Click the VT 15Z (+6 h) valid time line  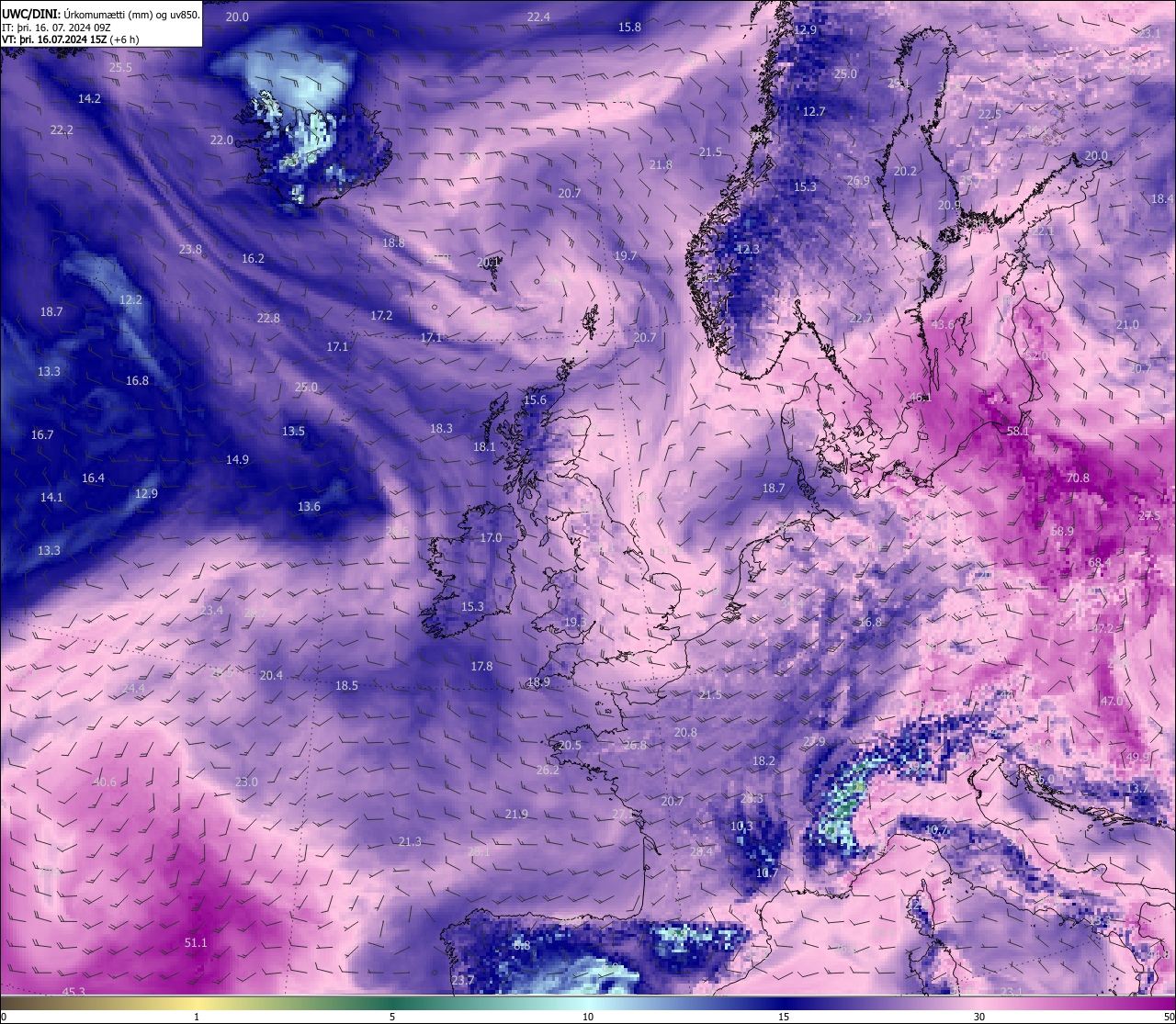tap(71, 39)
